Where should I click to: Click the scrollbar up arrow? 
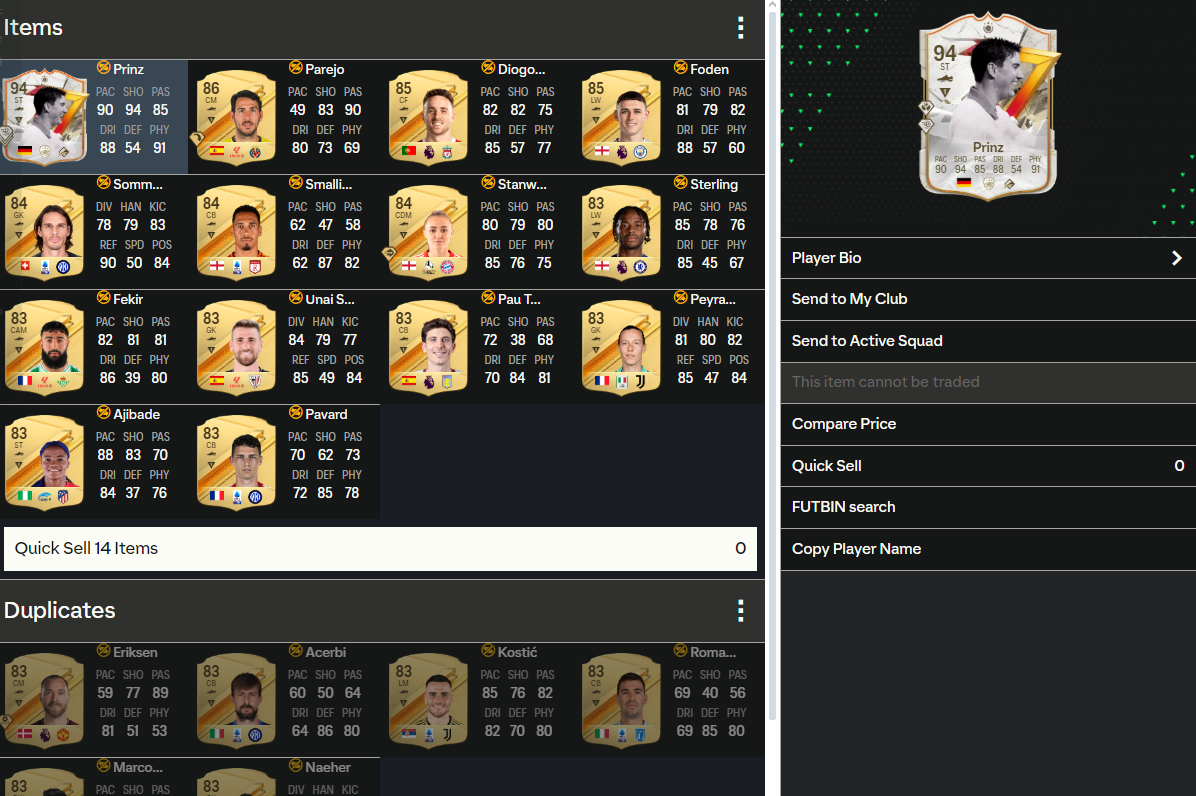pyautogui.click(x=772, y=5)
